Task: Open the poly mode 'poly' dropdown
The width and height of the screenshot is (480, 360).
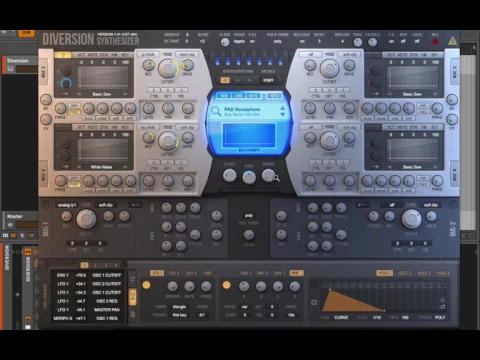Action: click(278, 41)
